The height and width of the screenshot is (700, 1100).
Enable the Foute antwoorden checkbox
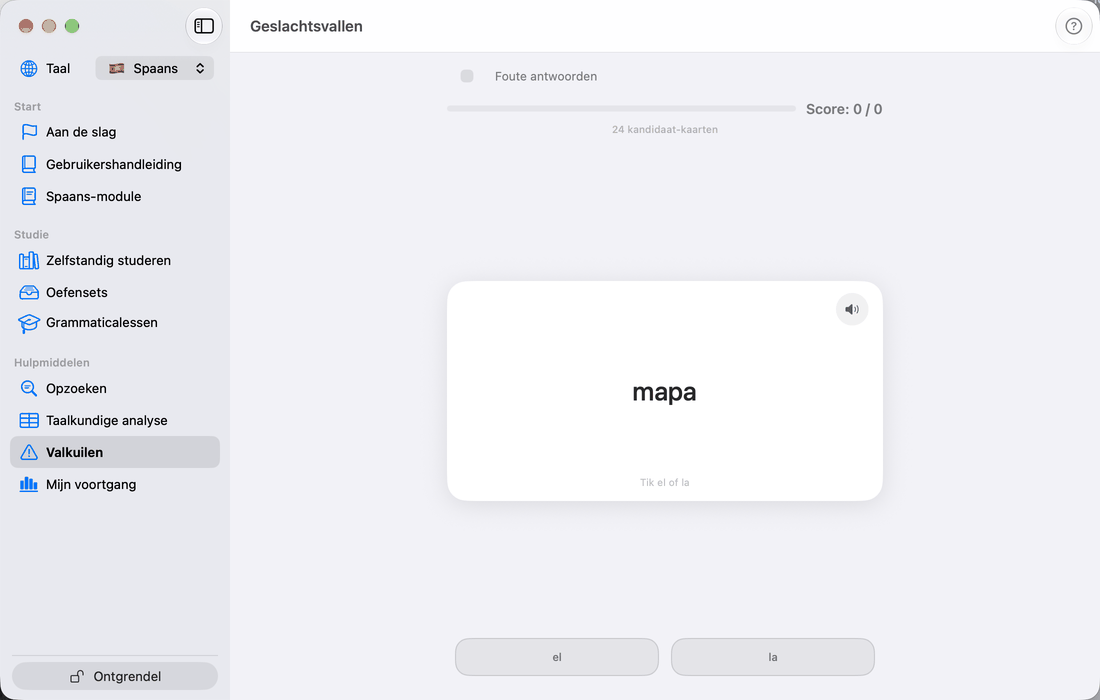coord(467,76)
